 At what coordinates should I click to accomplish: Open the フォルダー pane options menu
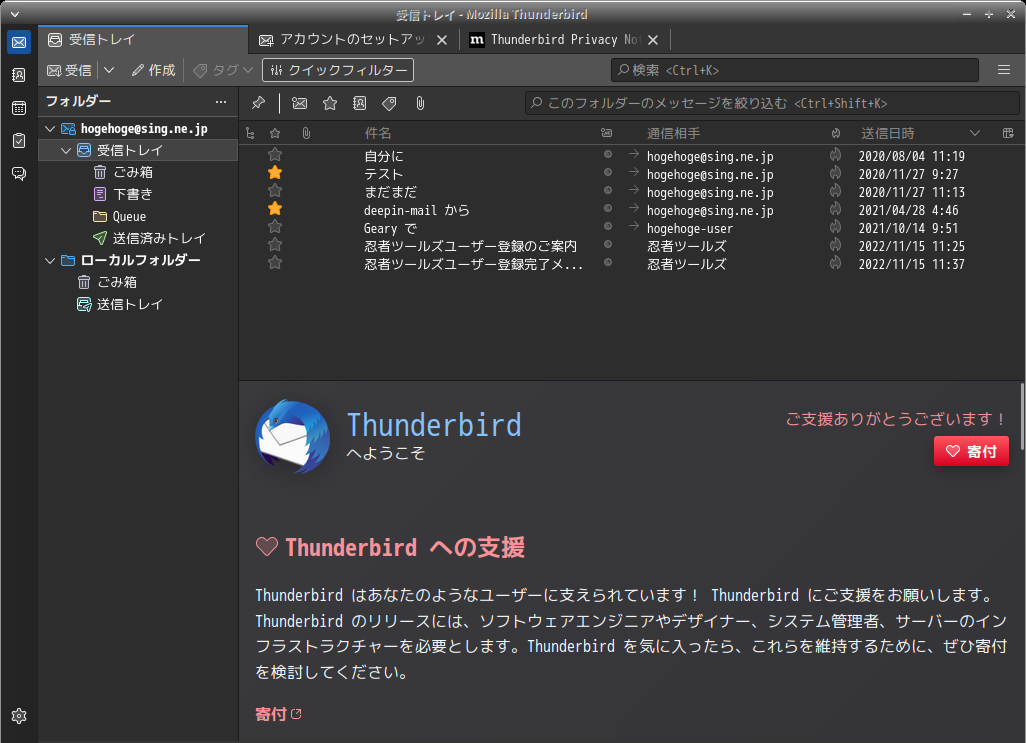click(221, 101)
